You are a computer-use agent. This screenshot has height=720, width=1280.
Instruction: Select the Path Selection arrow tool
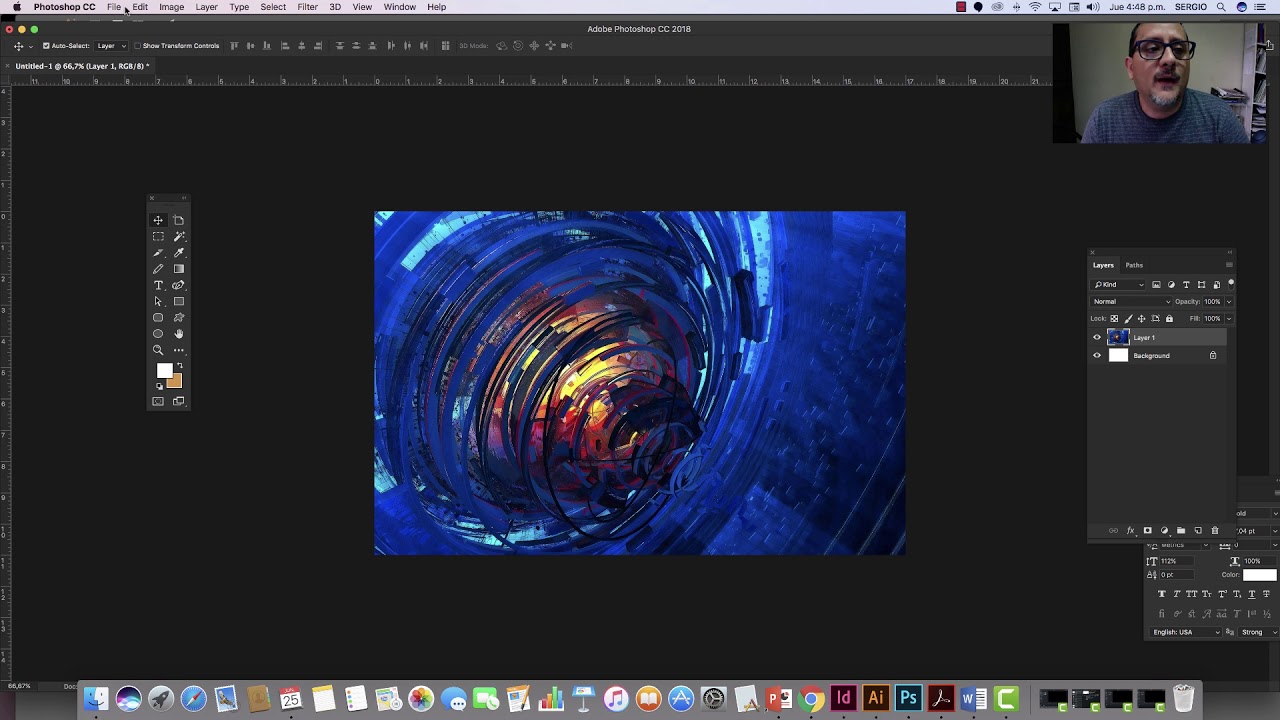pyautogui.click(x=158, y=301)
